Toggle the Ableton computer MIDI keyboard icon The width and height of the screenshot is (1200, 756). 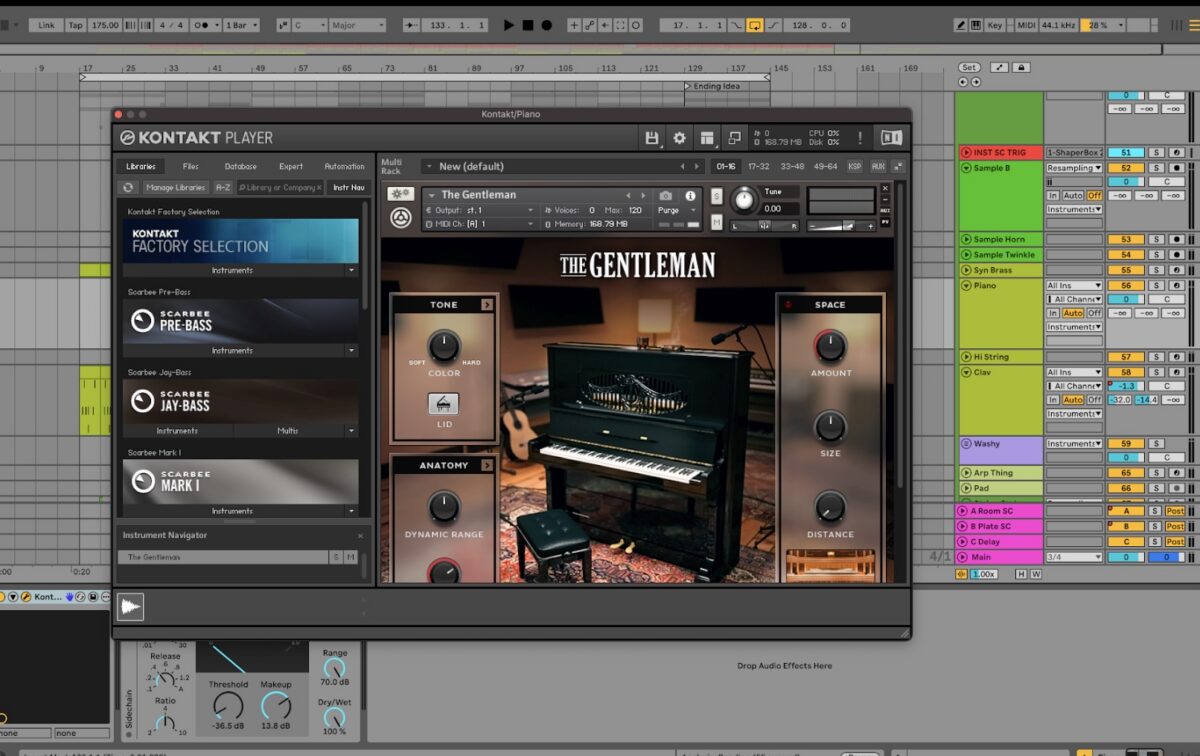click(x=978, y=25)
